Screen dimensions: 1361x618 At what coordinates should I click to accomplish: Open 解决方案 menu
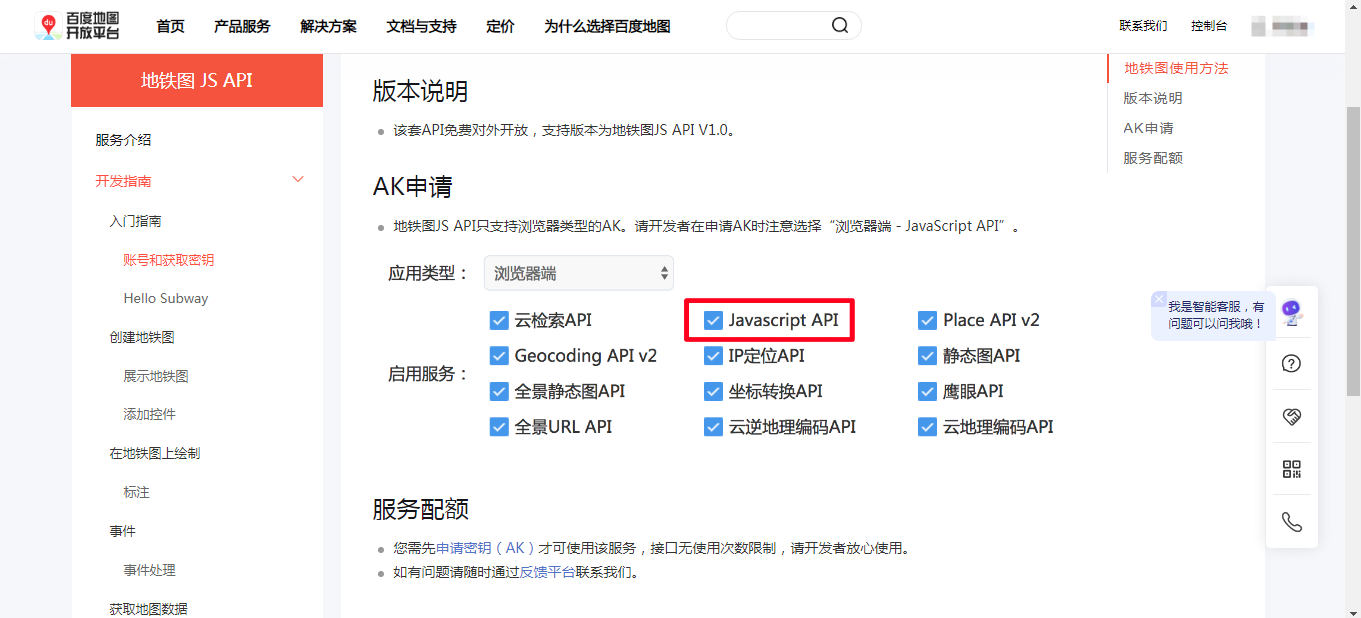tap(328, 26)
